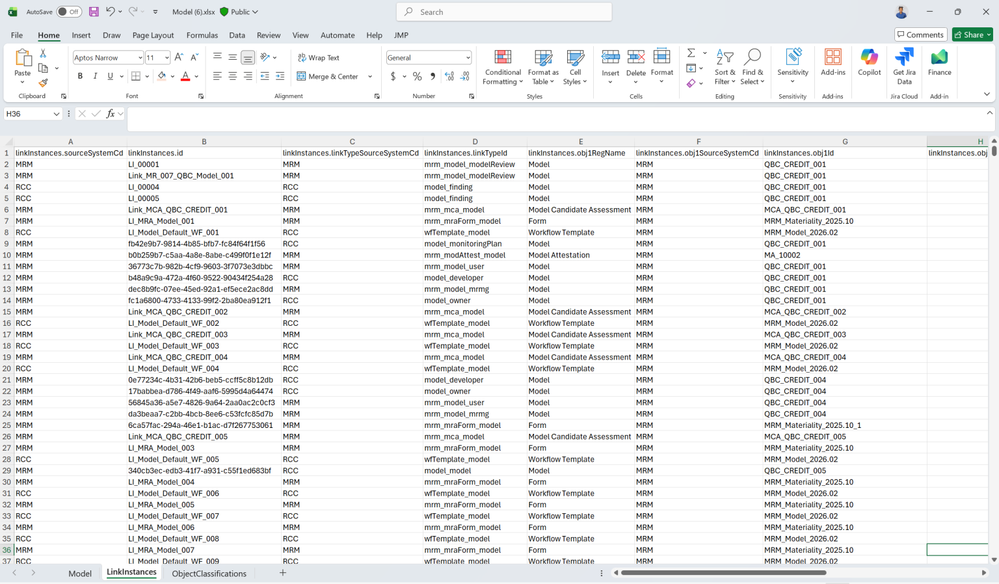This screenshot has height=584, width=999.
Task: Click the horizontal scrollbar thumb
Action: coord(723,573)
